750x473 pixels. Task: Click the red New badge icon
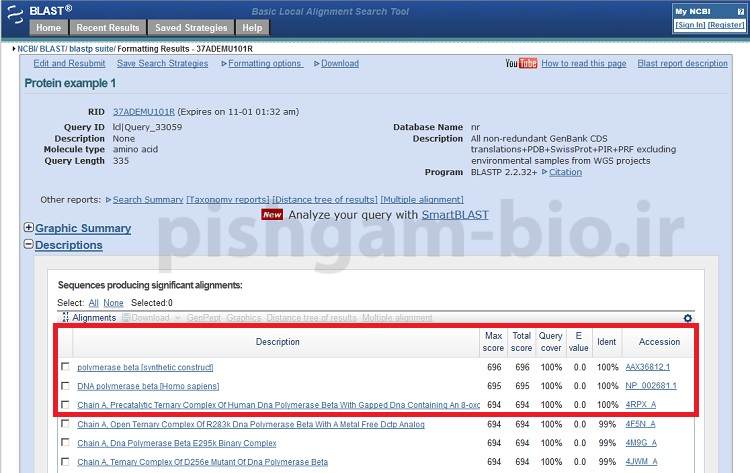(x=272, y=214)
